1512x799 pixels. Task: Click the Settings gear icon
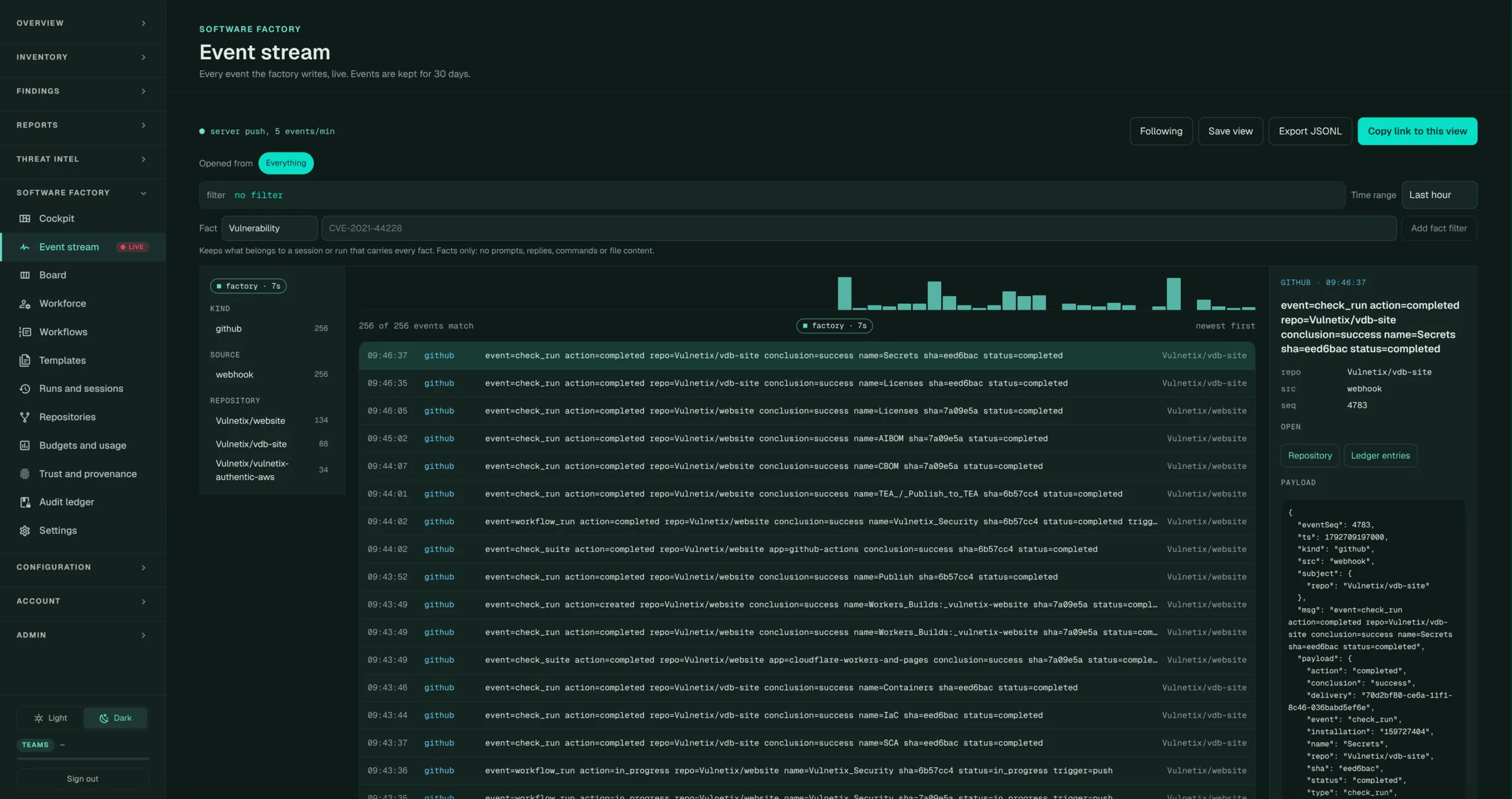tap(25, 531)
